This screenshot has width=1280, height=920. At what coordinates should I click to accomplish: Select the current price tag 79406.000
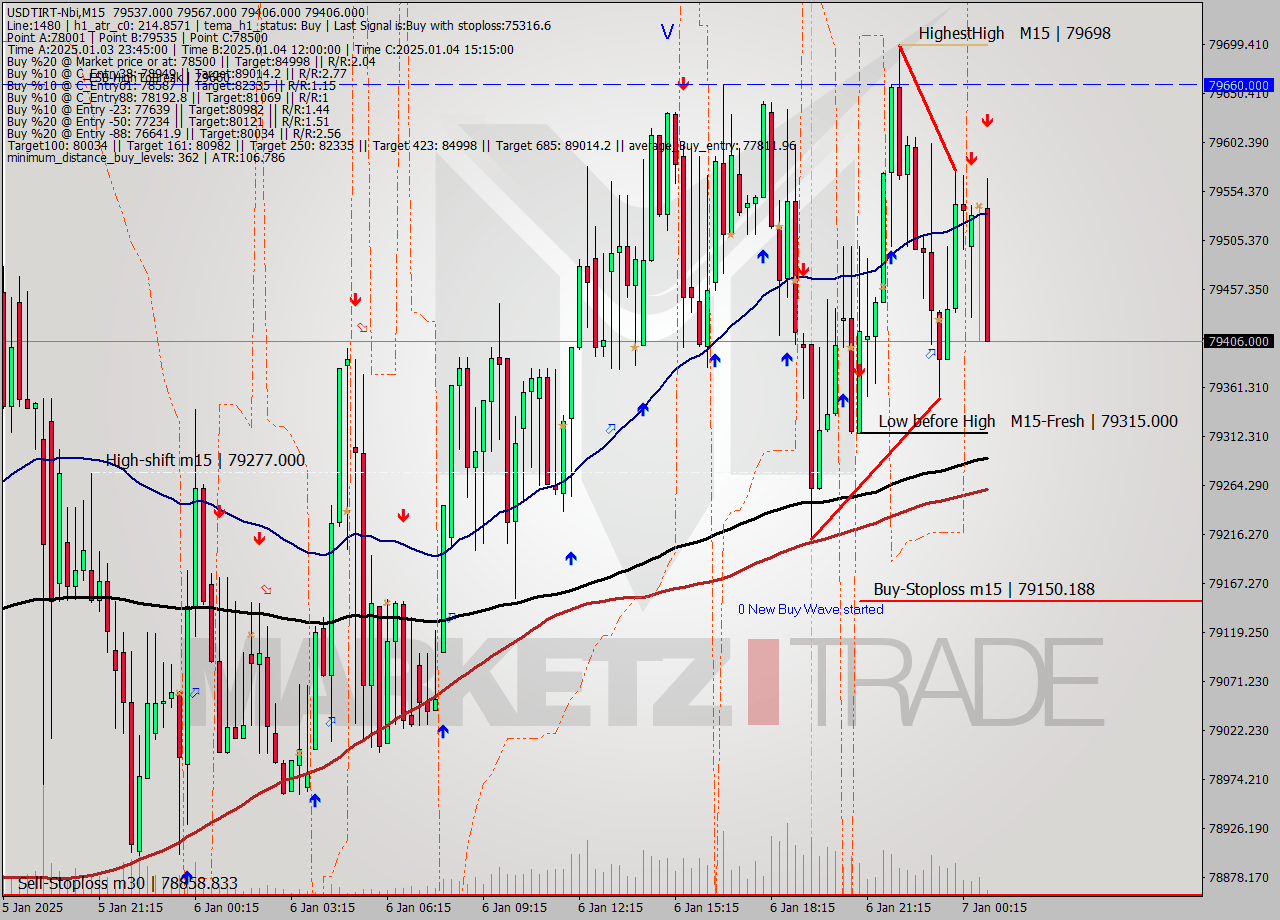pos(1239,341)
